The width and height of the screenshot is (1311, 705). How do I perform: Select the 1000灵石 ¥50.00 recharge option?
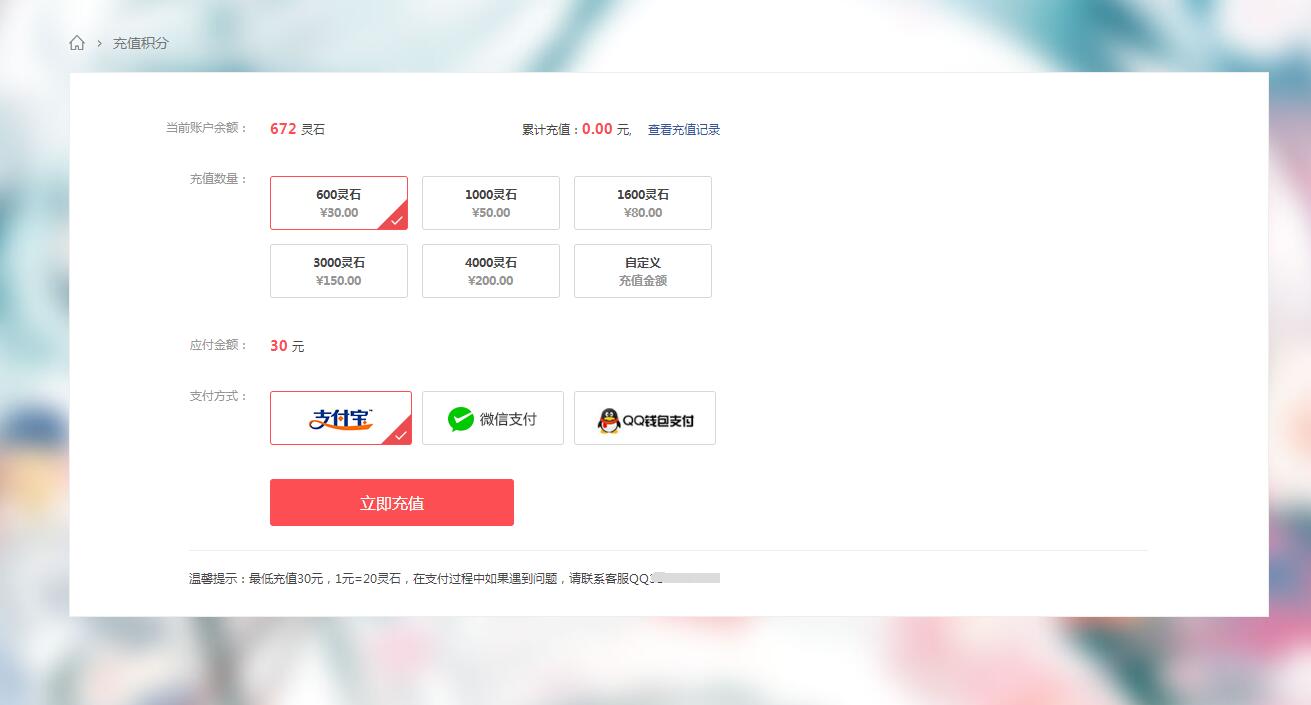pos(490,203)
